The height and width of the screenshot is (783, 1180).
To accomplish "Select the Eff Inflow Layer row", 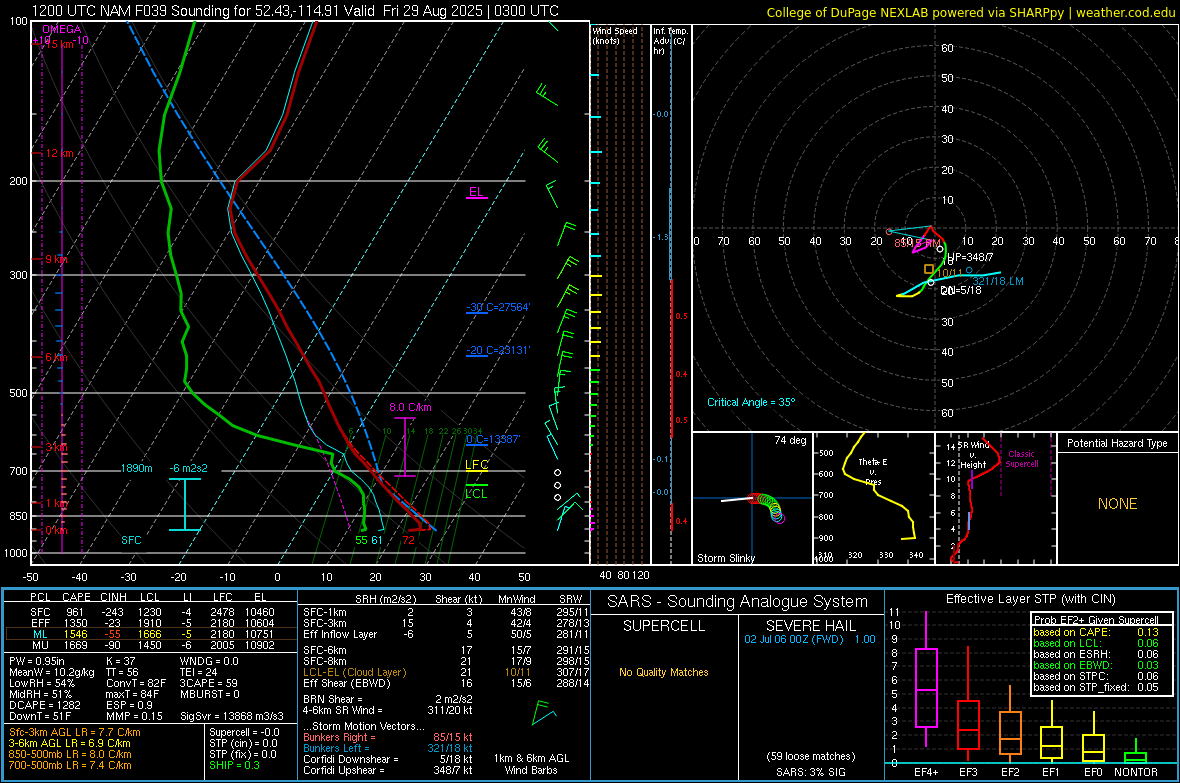I will (x=446, y=634).
